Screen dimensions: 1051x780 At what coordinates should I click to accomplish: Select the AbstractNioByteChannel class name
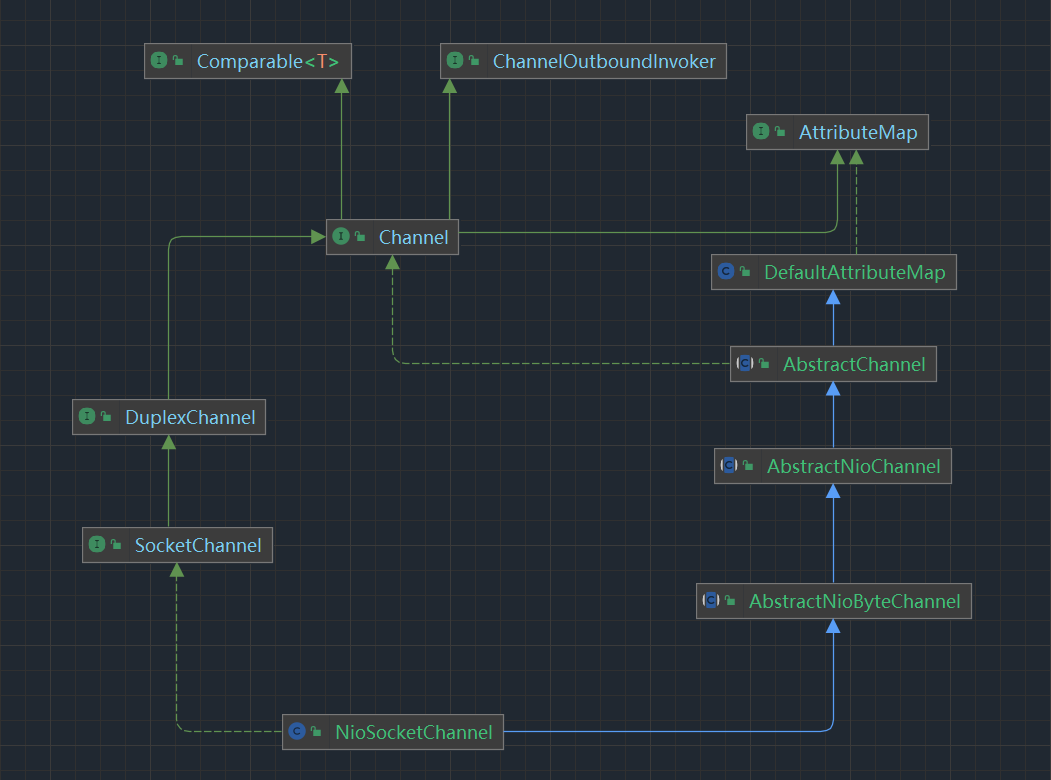(x=854, y=602)
